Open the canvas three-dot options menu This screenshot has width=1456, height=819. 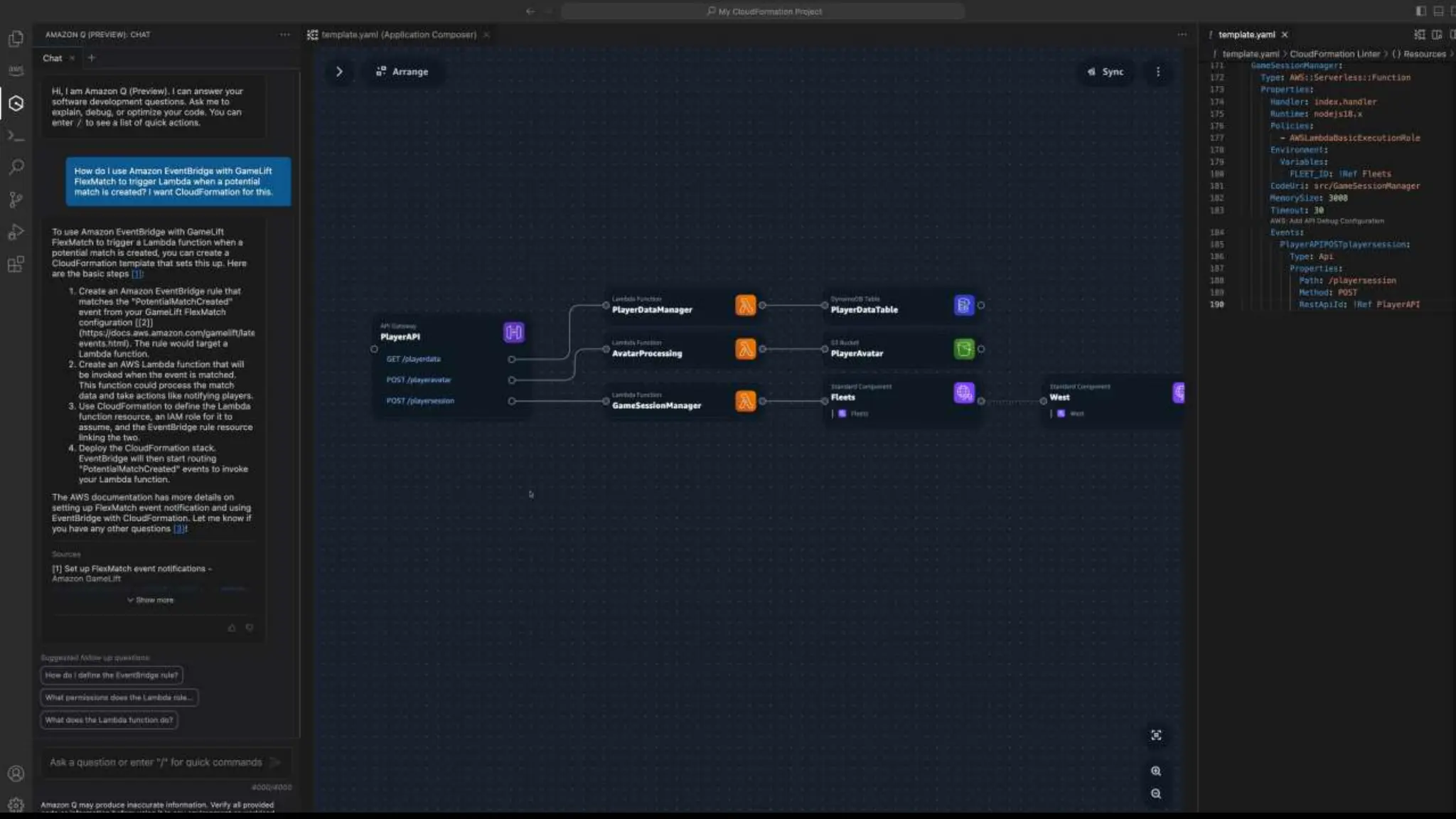[x=1158, y=72]
